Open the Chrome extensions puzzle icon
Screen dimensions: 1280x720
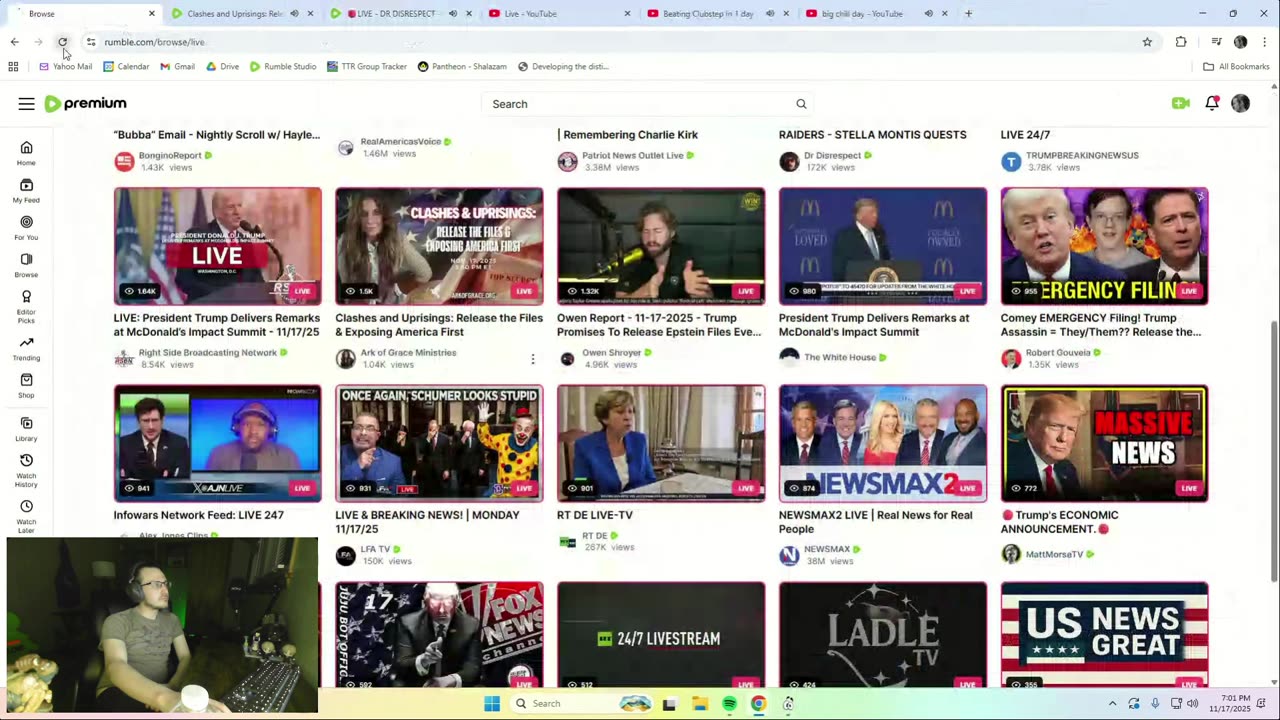point(1181,42)
